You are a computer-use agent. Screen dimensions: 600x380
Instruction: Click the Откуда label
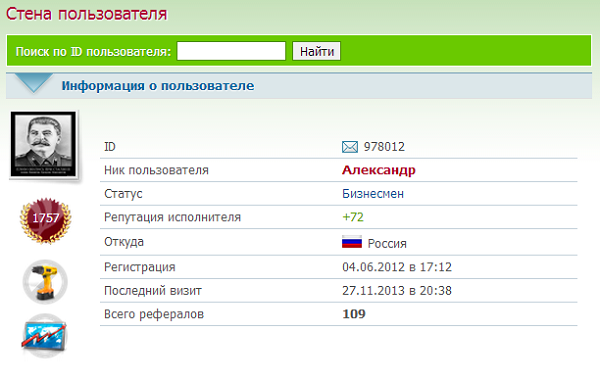(124, 242)
